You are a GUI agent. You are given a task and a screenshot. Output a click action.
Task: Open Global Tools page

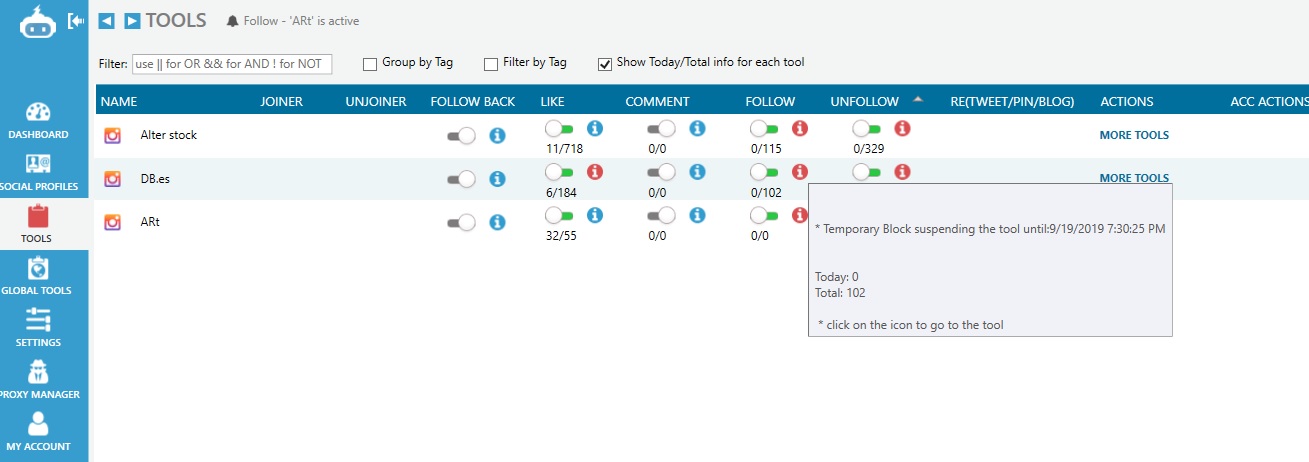pyautogui.click(x=38, y=276)
